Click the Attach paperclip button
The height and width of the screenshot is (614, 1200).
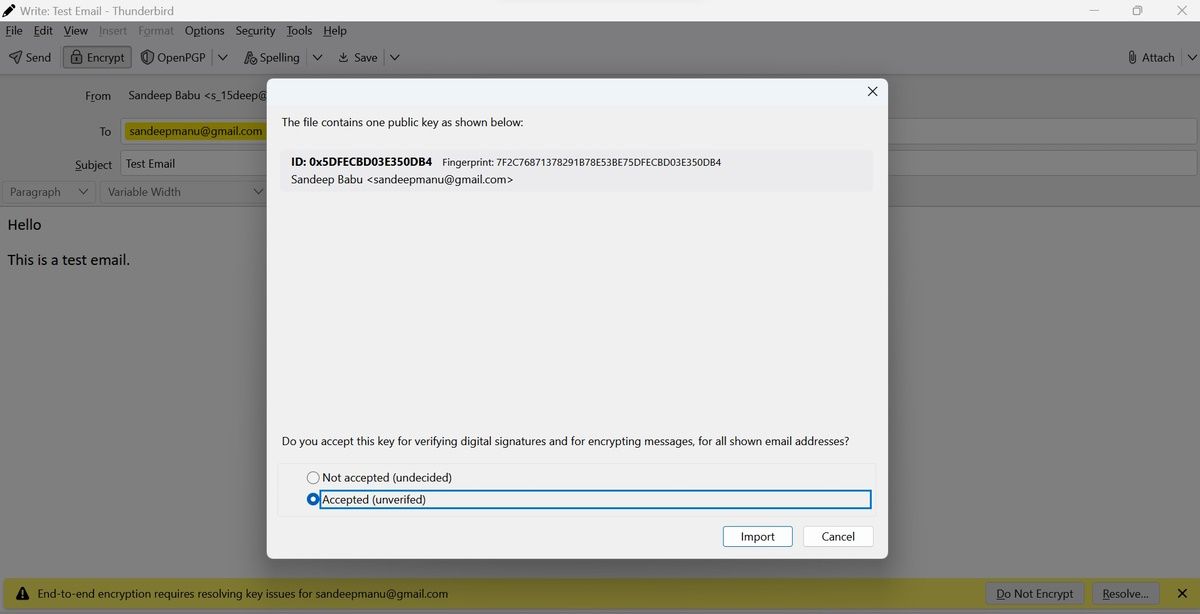1151,57
